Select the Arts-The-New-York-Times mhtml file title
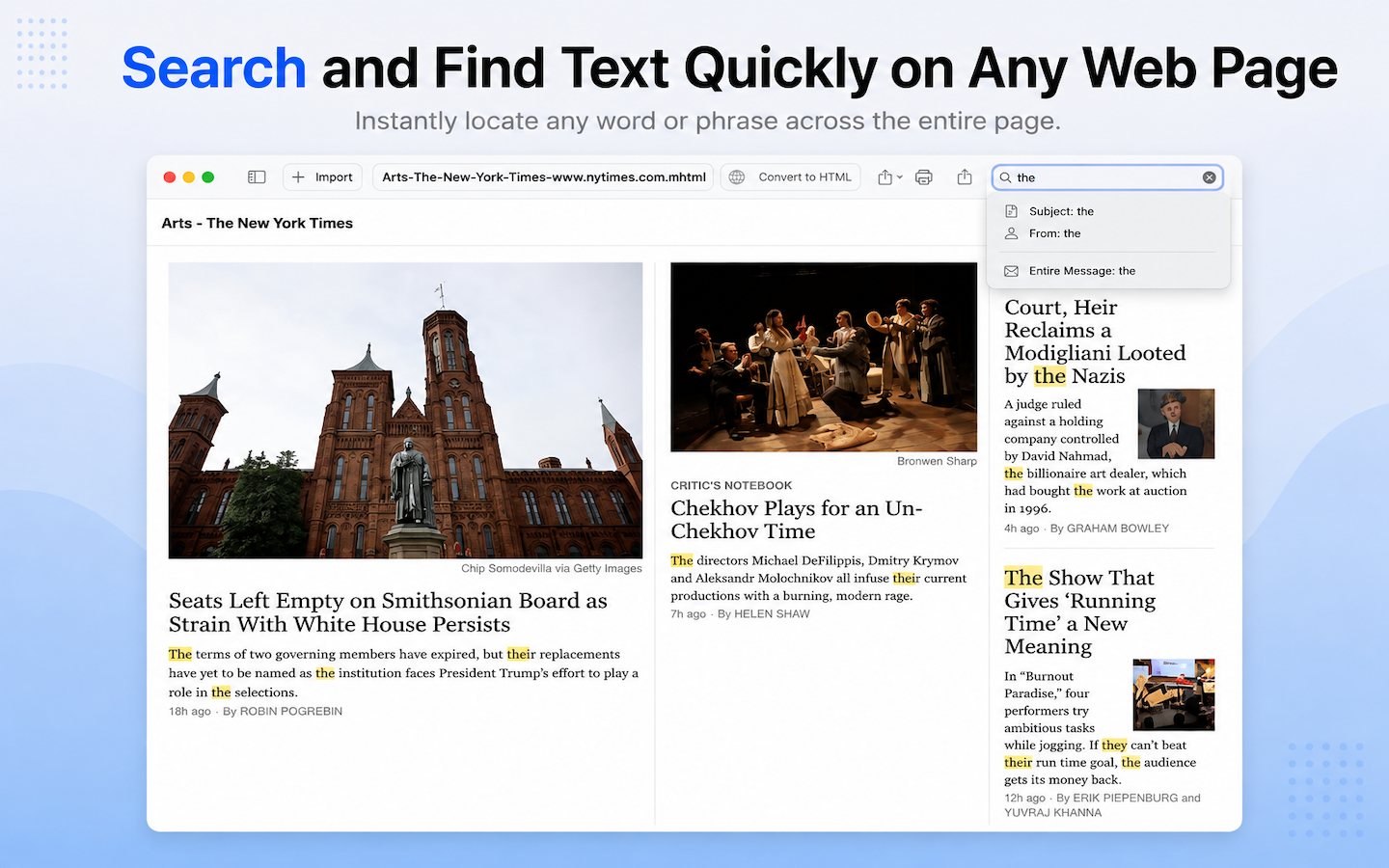 [x=543, y=177]
